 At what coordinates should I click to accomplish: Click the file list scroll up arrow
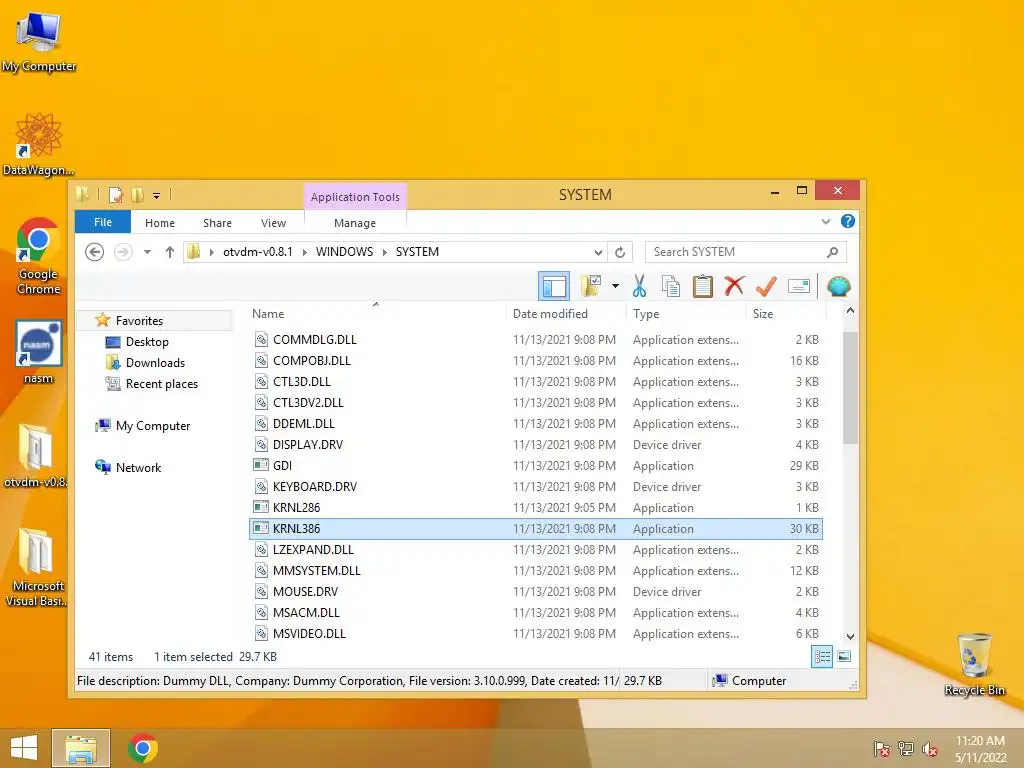[850, 312]
